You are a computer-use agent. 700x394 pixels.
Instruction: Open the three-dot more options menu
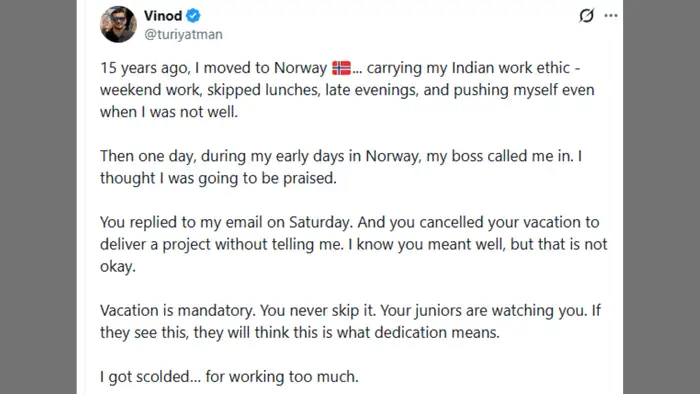[x=611, y=16]
